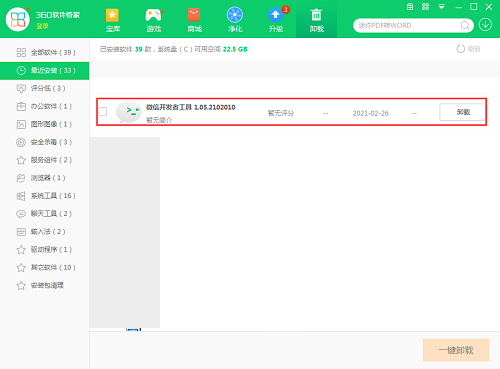Image resolution: width=500 pixels, height=369 pixels.
Task: Click the 登录 login link
Action: (x=42, y=26)
